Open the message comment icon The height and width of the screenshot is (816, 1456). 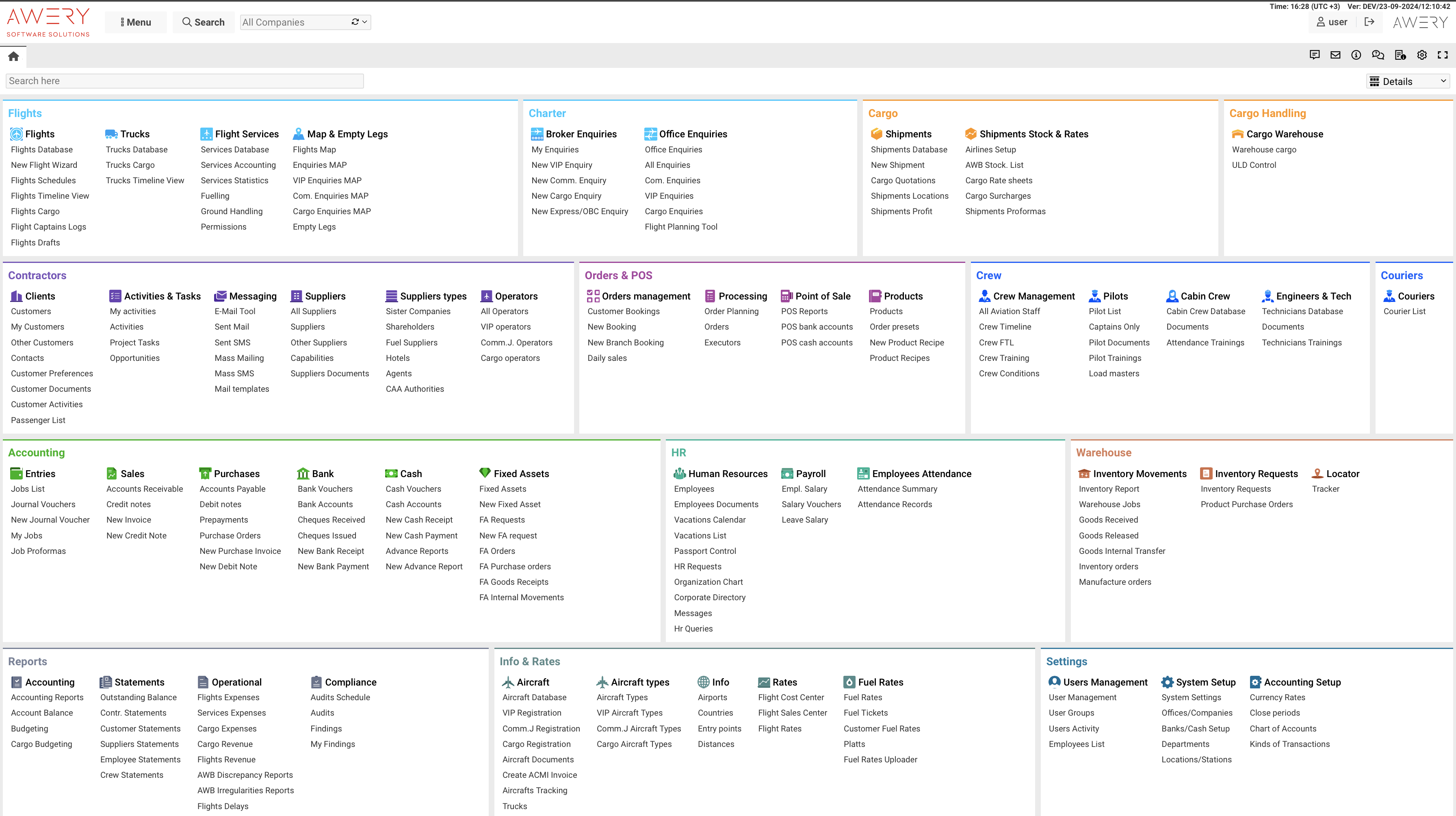tap(1315, 55)
